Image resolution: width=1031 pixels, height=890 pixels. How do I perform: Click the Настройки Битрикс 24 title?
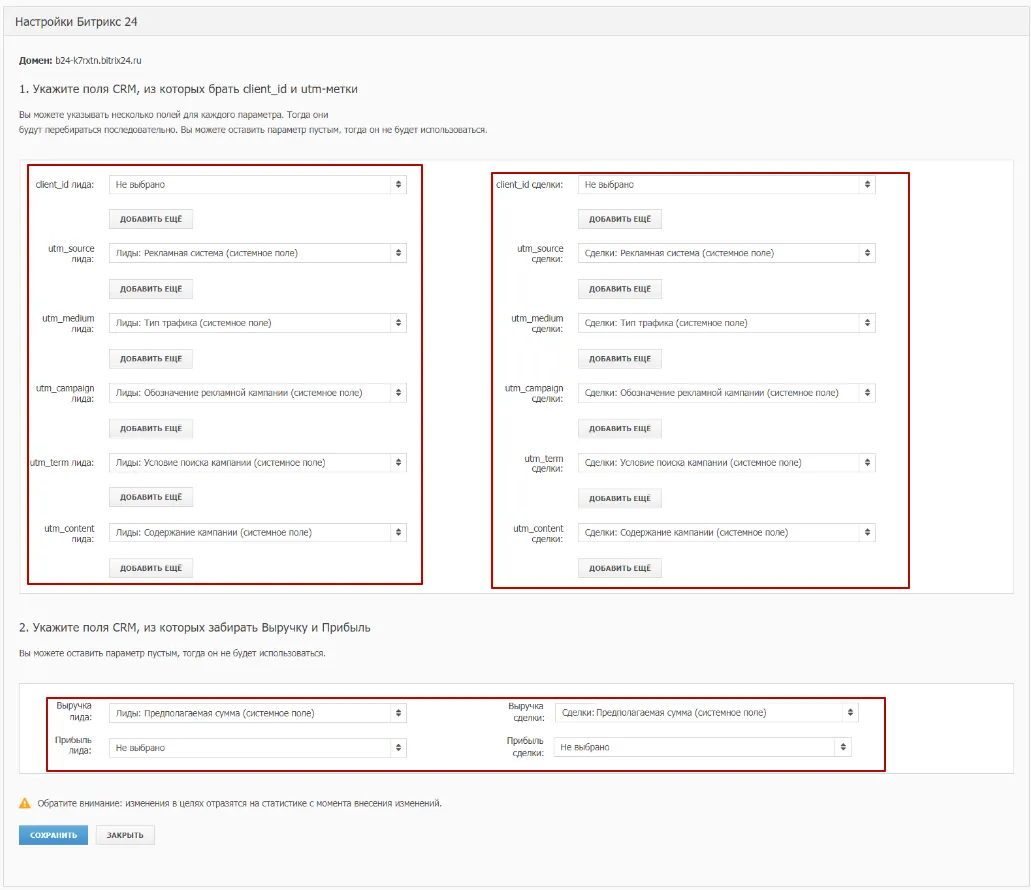click(x=76, y=22)
